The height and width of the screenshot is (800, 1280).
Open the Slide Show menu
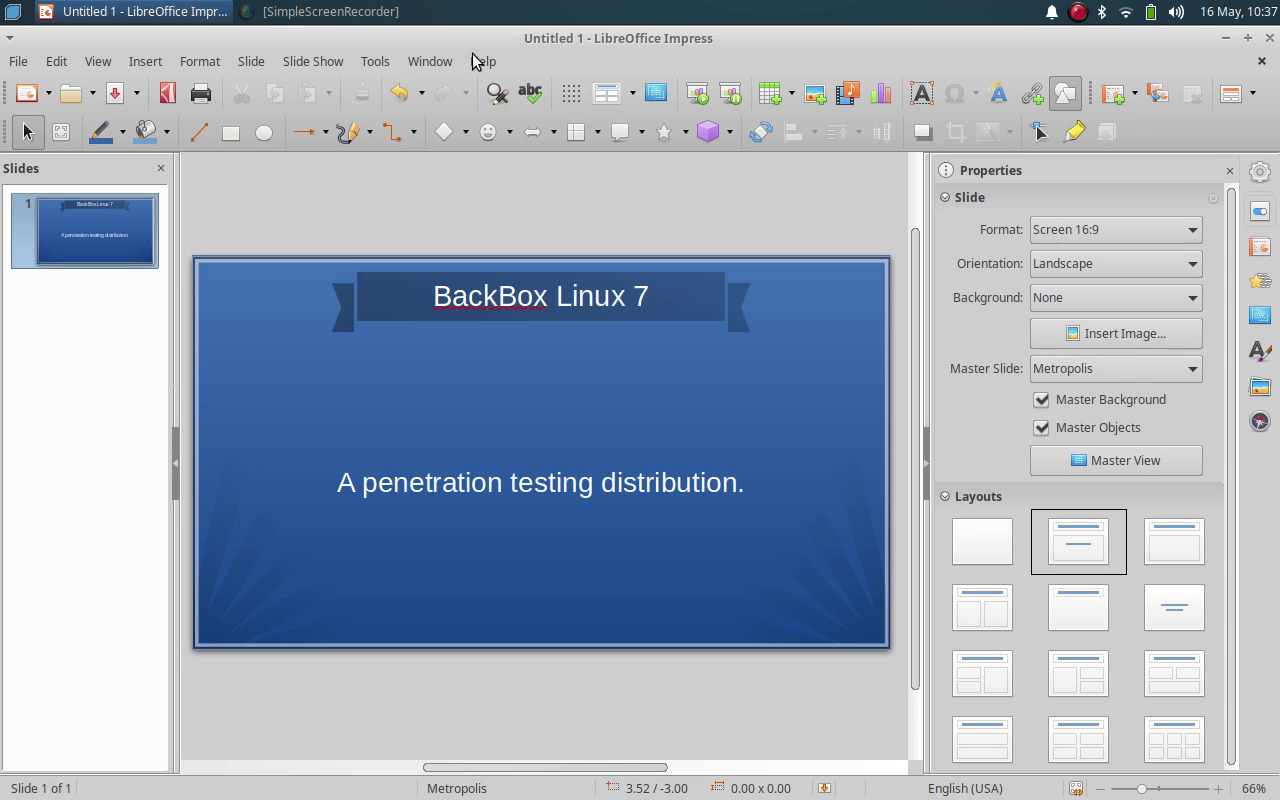click(x=313, y=61)
